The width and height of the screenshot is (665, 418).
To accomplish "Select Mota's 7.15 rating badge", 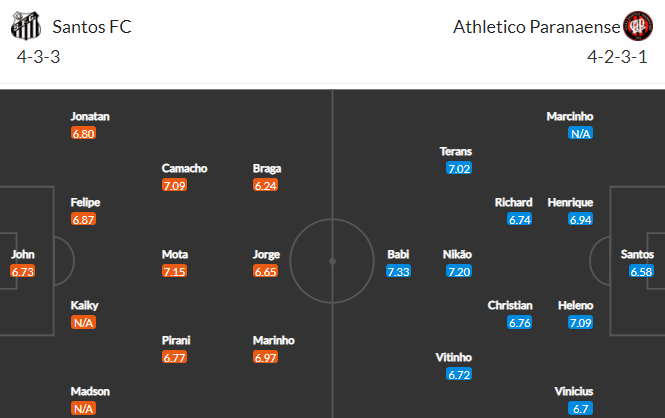I will click(174, 271).
